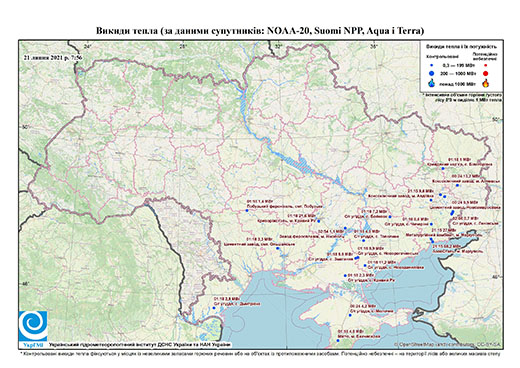The height and width of the screenshot is (368, 520).
Task: Click the small blue dot legend symbol
Action: coord(432,65)
